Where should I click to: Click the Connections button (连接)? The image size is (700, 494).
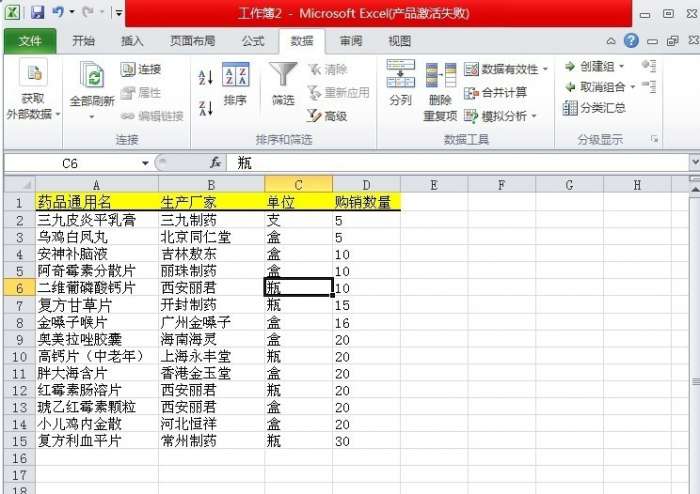coord(141,69)
